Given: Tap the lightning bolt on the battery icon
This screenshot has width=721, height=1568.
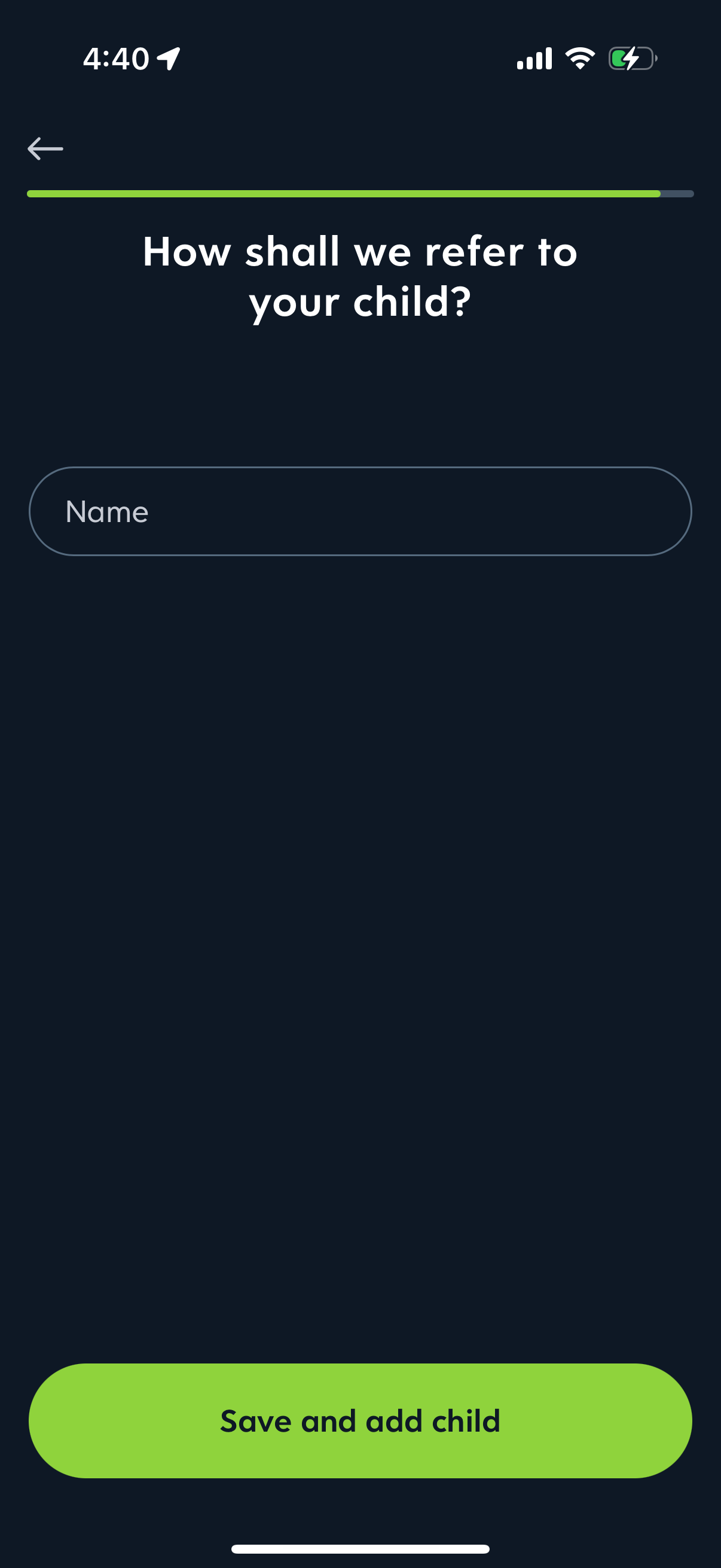Looking at the screenshot, I should 631,59.
